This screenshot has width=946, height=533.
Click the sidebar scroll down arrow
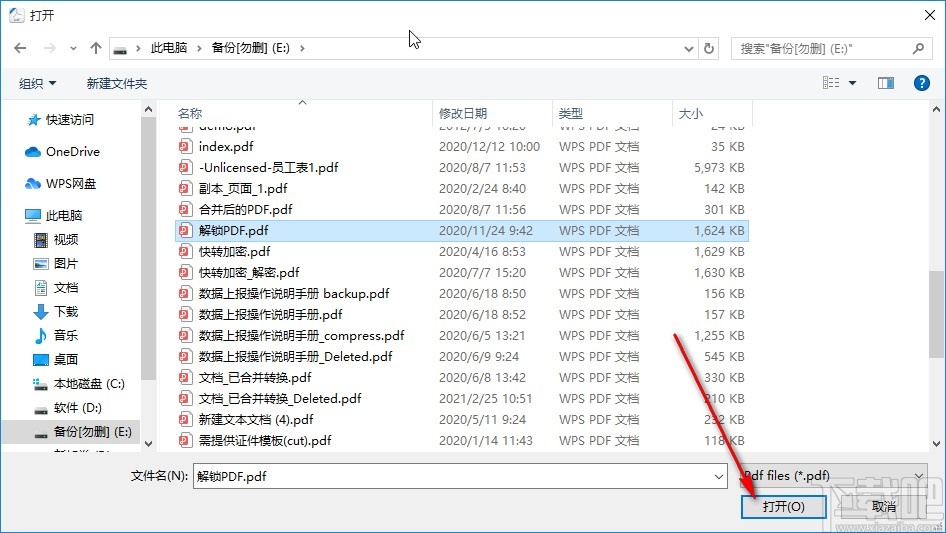pos(148,444)
